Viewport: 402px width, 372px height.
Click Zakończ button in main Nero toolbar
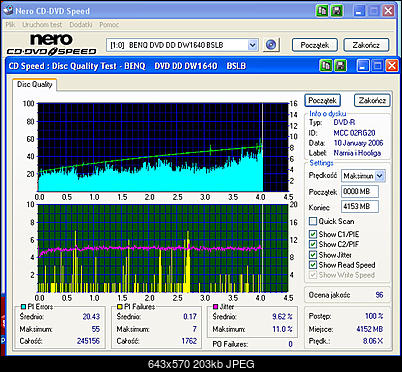(366, 45)
